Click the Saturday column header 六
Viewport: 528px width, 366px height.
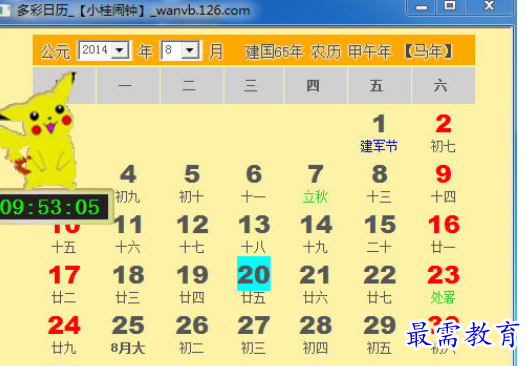[x=443, y=86]
